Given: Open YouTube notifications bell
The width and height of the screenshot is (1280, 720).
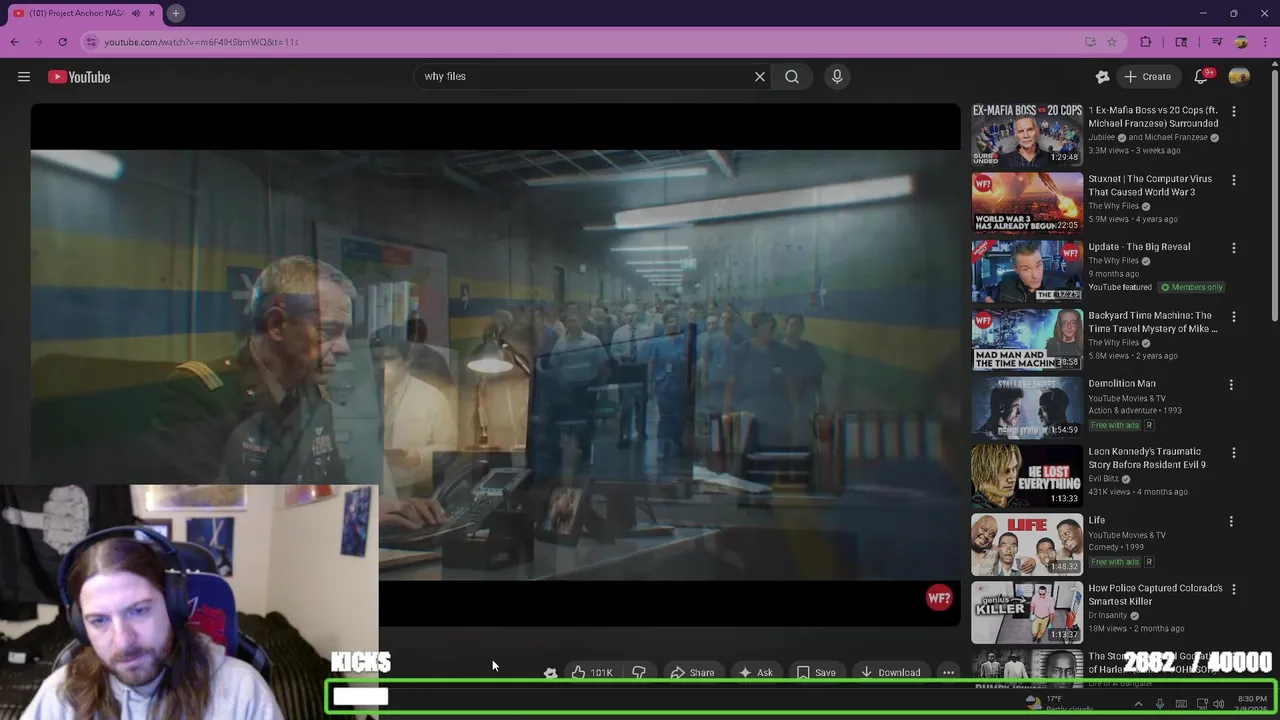Looking at the screenshot, I should point(1203,77).
